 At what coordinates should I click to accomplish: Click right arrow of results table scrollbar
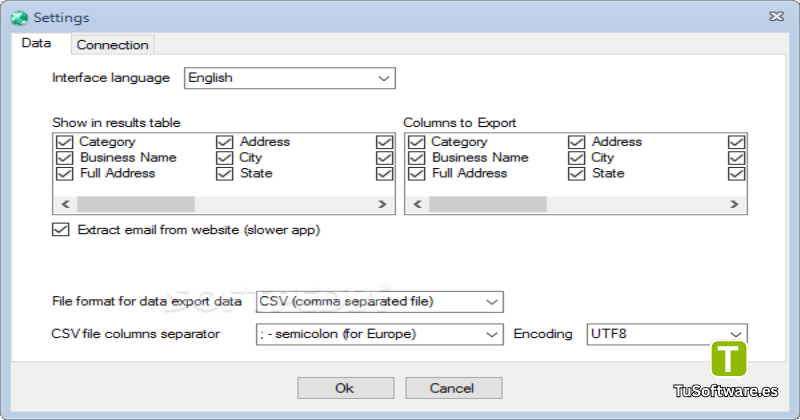[382, 204]
